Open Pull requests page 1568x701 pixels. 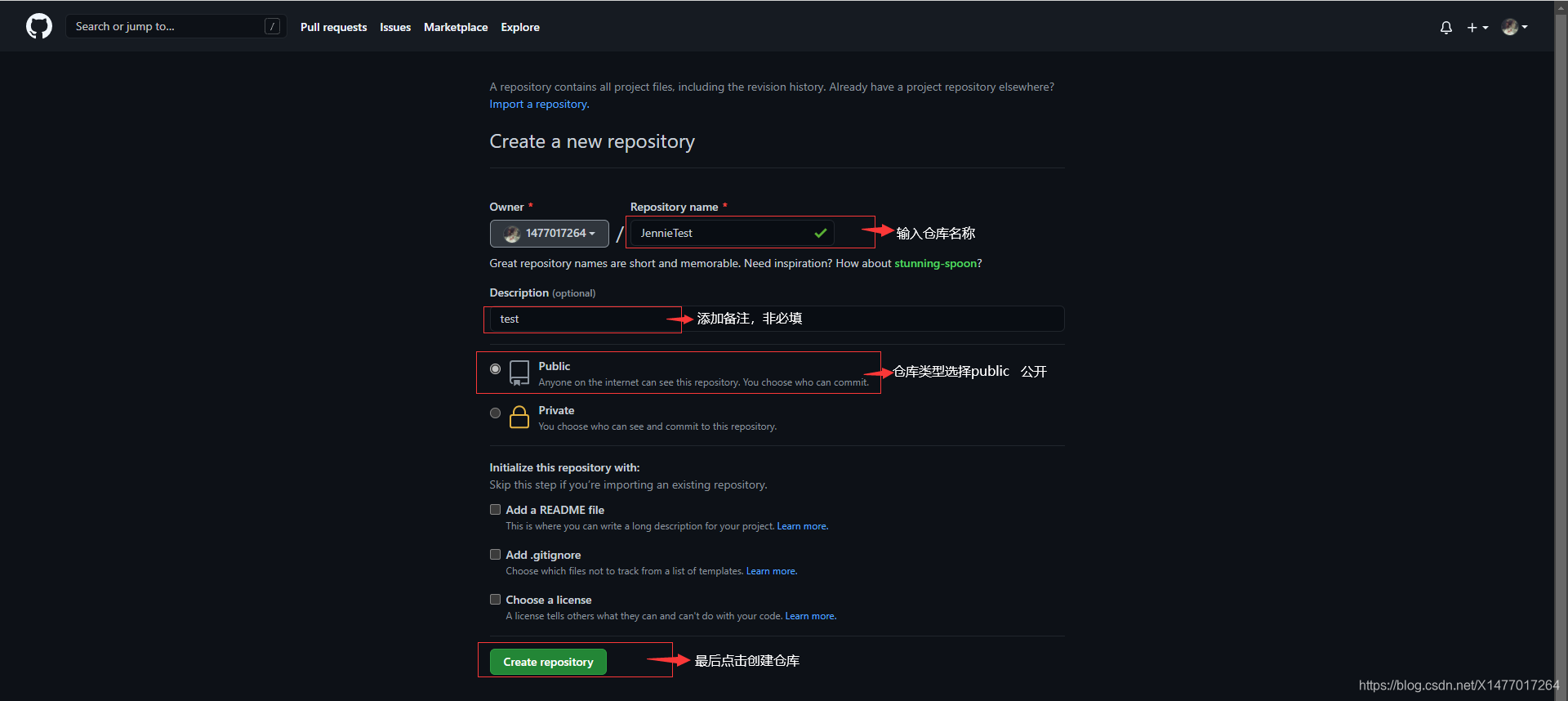click(x=333, y=27)
